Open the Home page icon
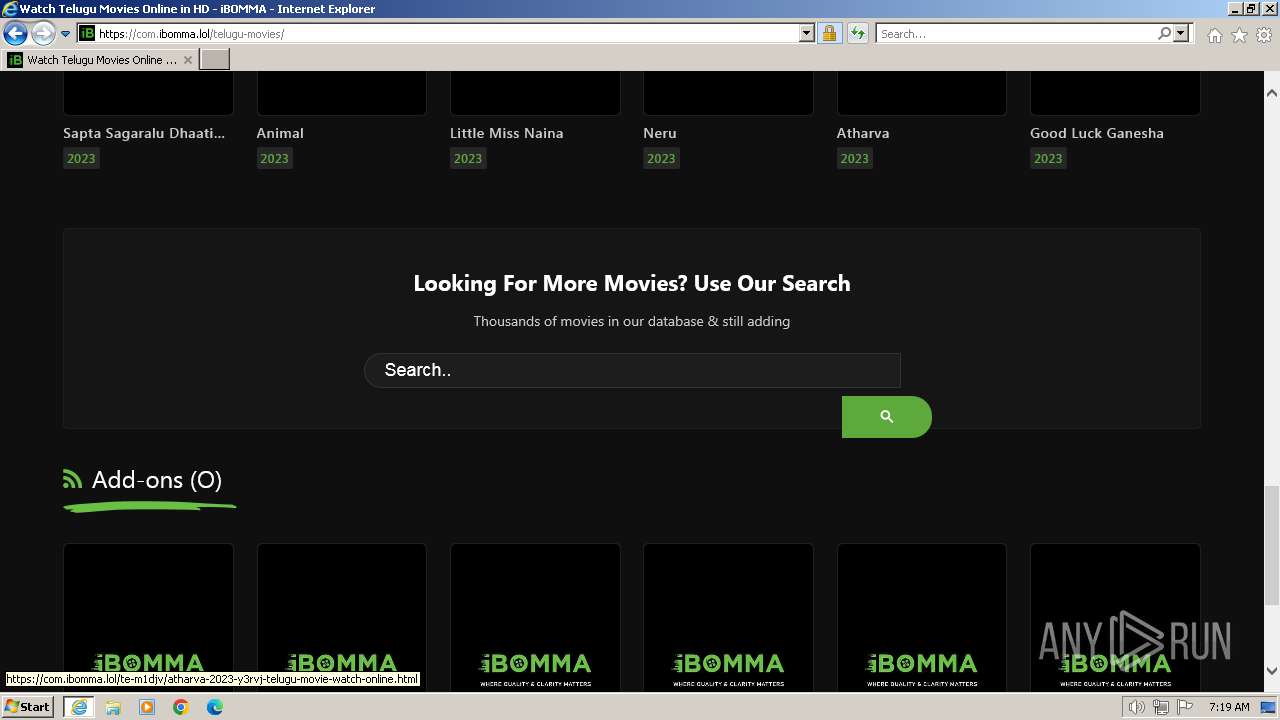The width and height of the screenshot is (1280, 720). point(1214,35)
